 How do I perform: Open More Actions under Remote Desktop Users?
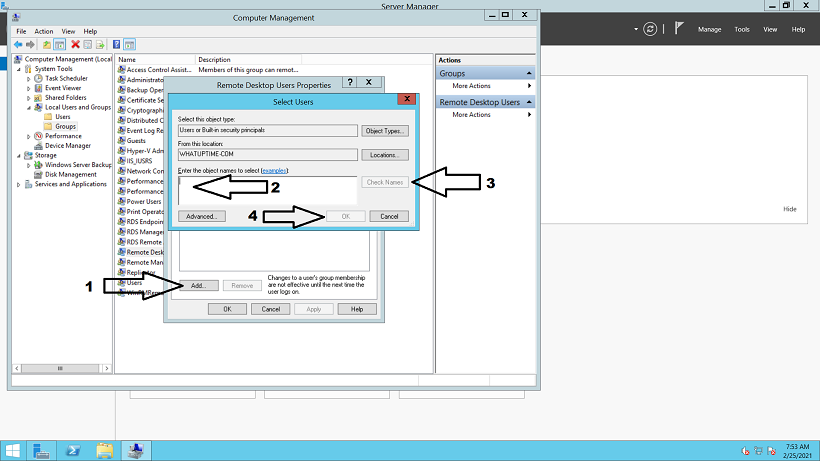(x=471, y=114)
